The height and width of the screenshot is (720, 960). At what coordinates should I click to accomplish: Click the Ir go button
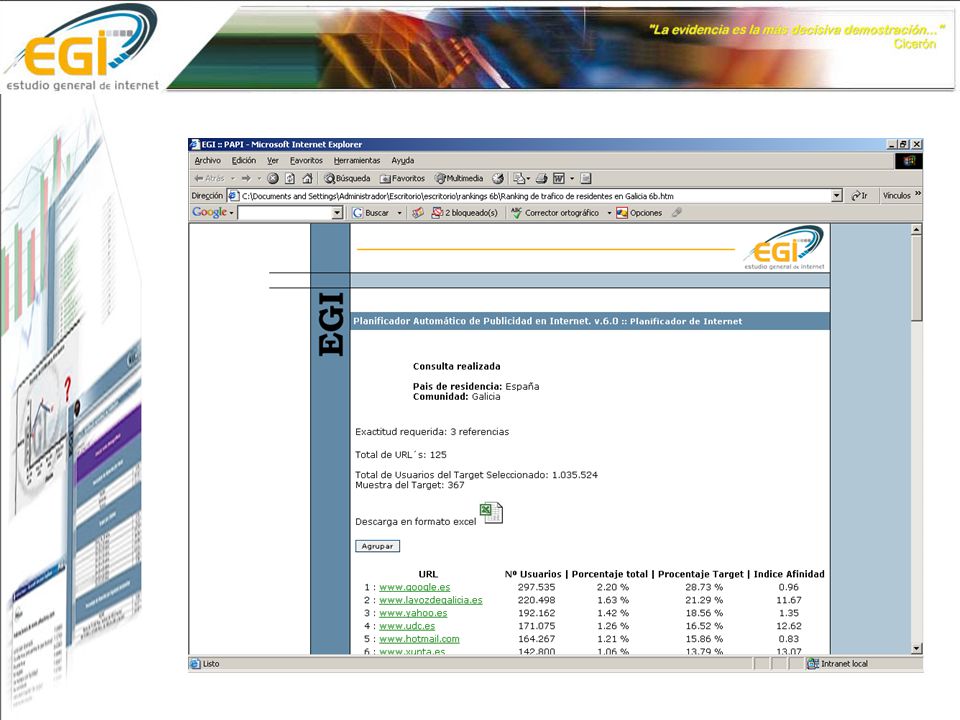point(860,196)
